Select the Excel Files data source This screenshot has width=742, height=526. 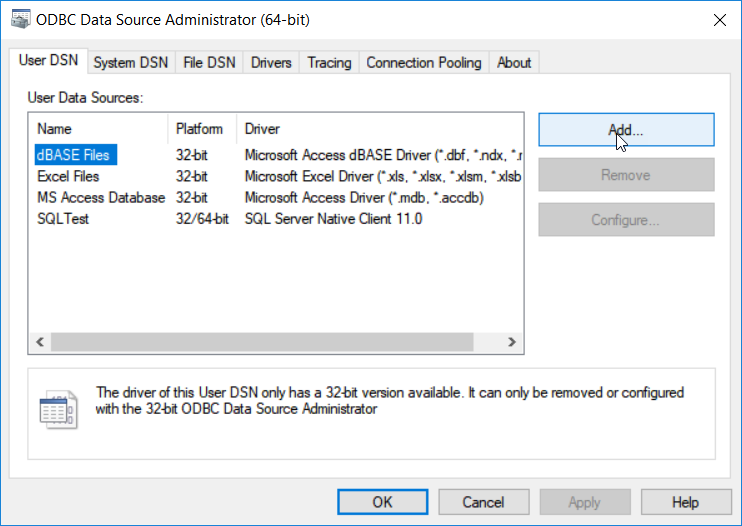[68, 176]
